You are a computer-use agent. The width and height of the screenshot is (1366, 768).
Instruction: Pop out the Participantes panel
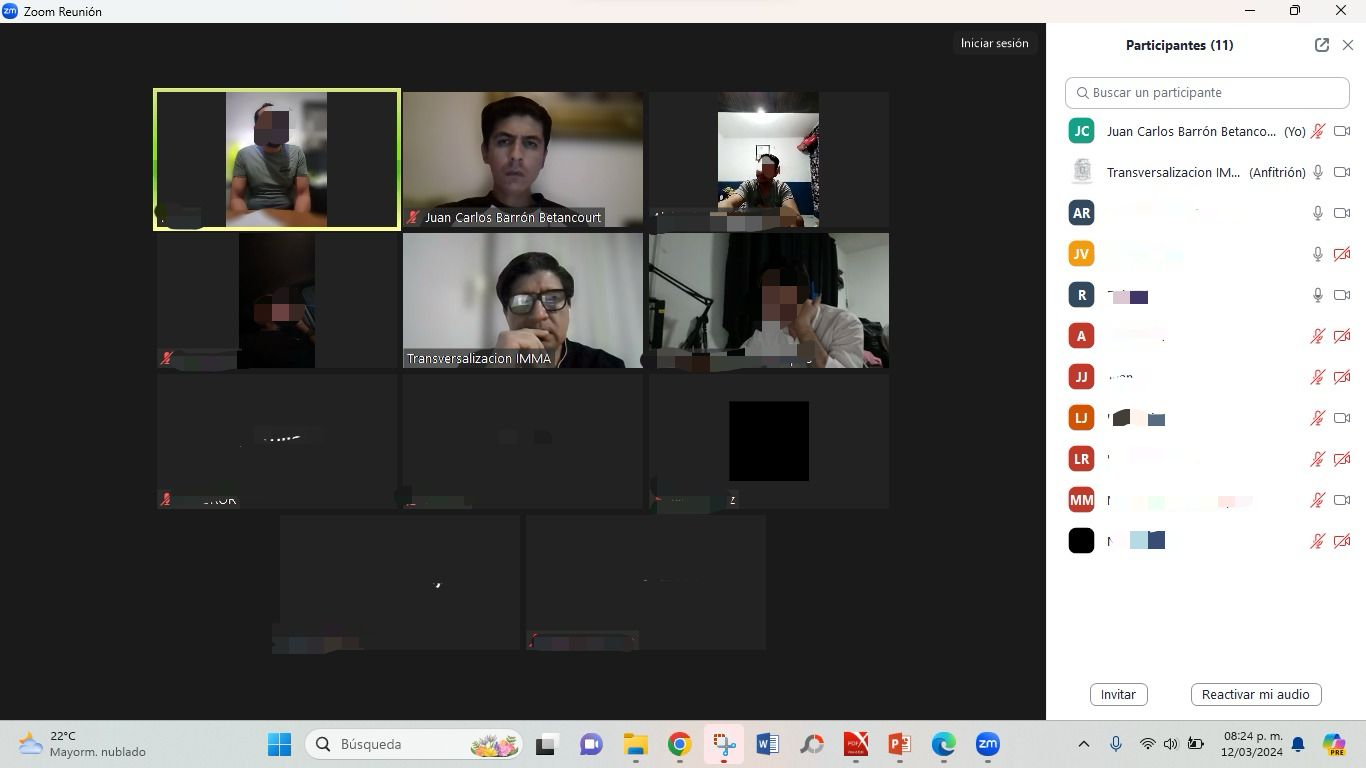coord(1322,45)
